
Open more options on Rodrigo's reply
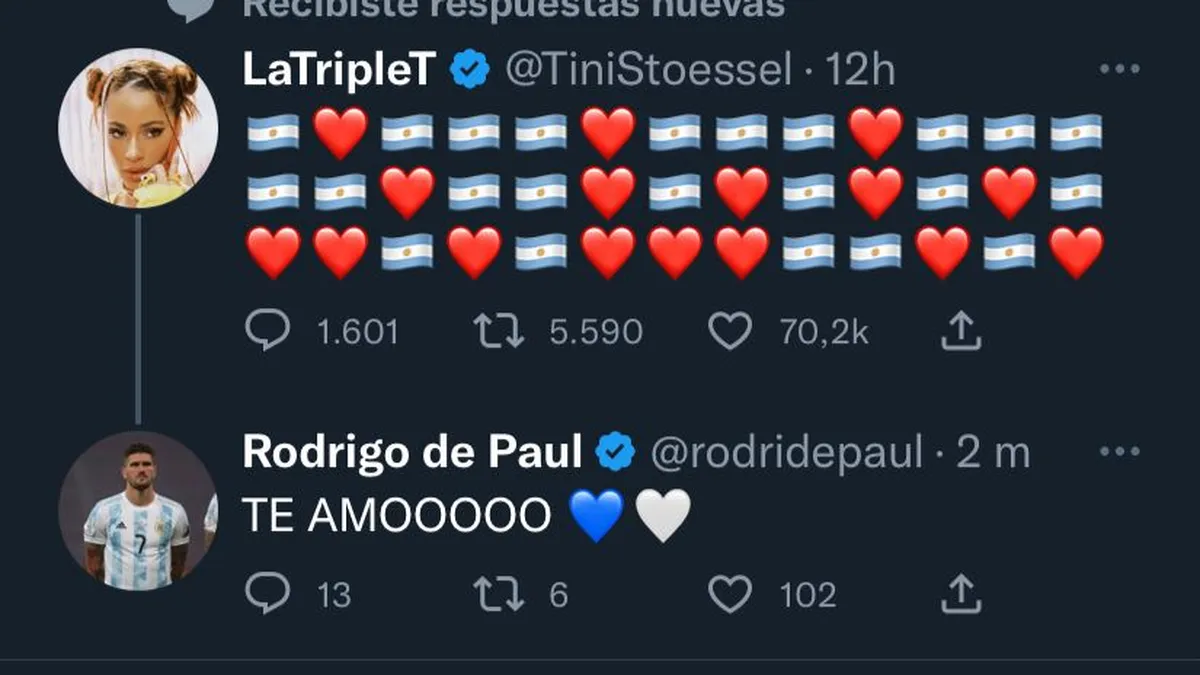1119,453
